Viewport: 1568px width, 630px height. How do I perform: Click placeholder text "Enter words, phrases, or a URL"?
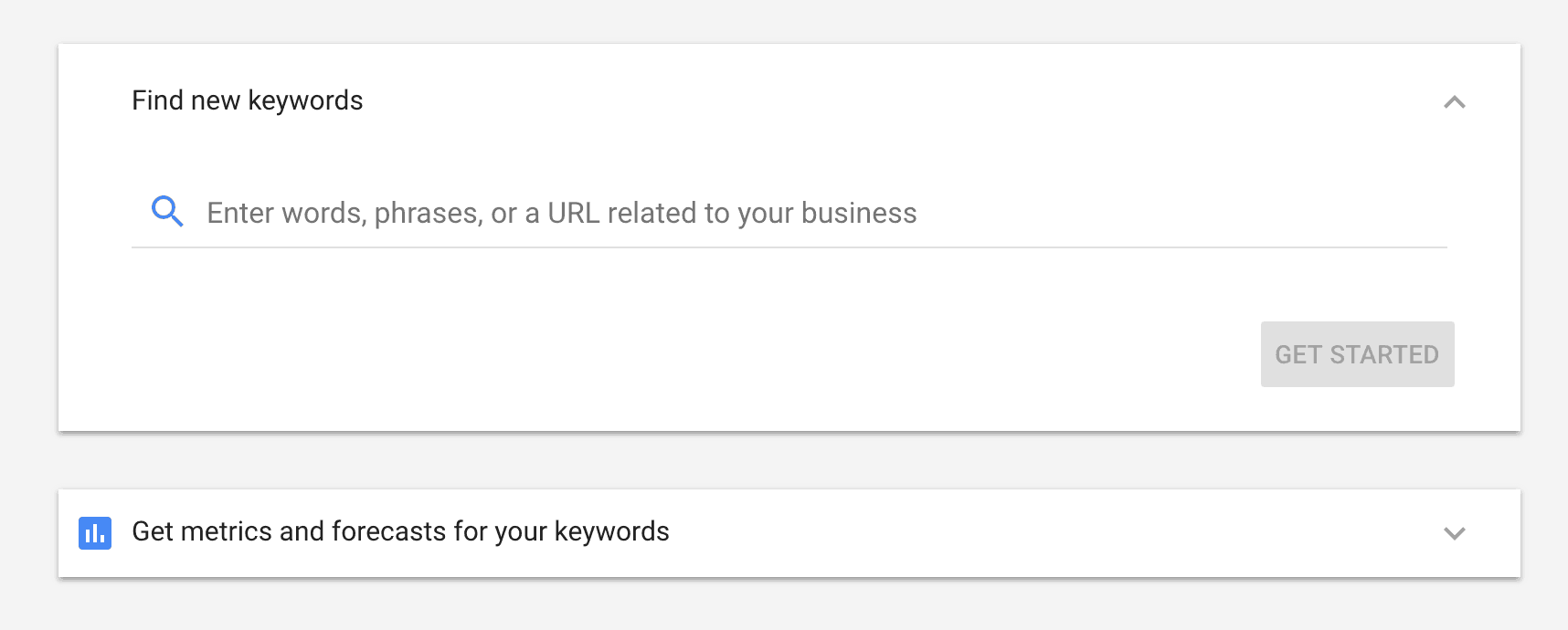(x=403, y=213)
